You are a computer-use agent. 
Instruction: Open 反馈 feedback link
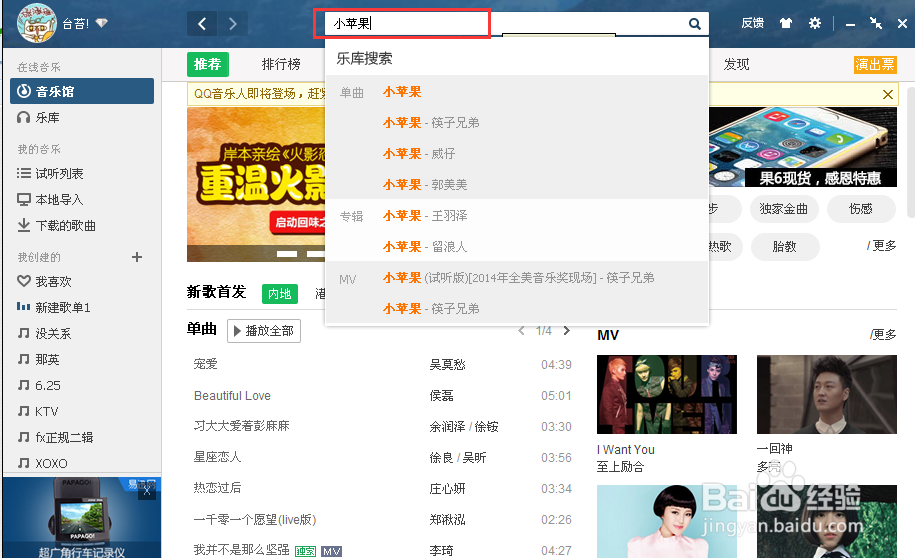click(x=753, y=23)
